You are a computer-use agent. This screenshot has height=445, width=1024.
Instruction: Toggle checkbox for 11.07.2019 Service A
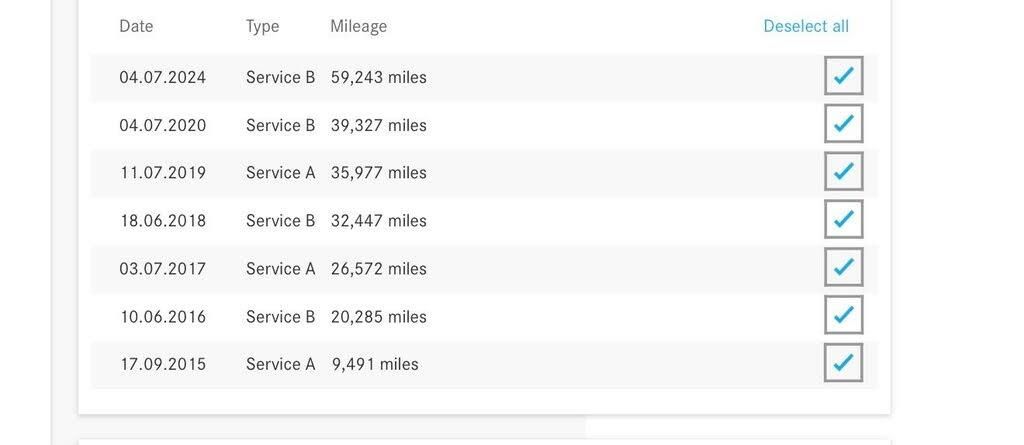pos(843,171)
